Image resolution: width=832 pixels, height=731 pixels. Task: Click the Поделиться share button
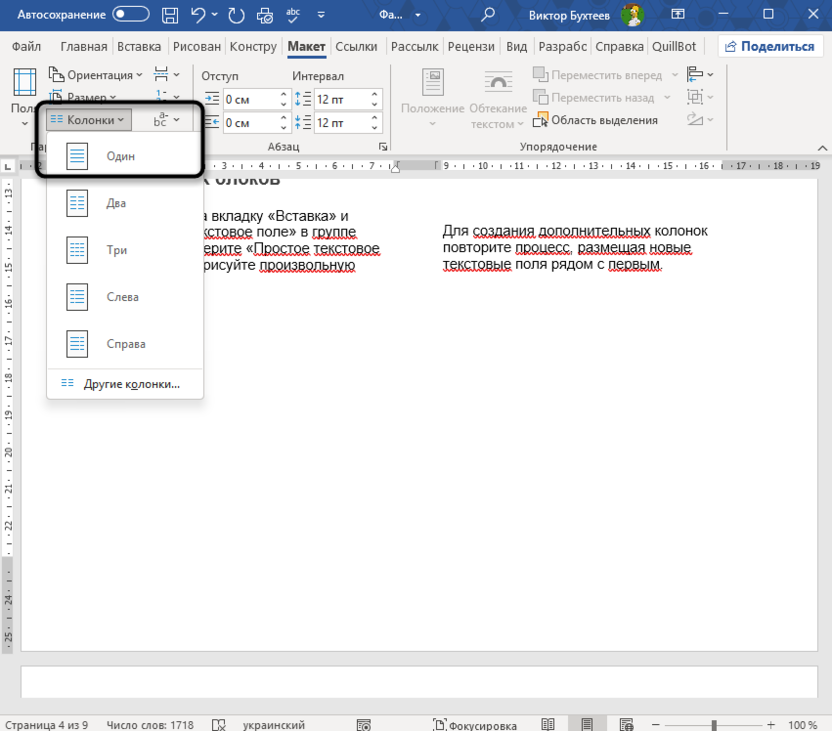point(768,47)
